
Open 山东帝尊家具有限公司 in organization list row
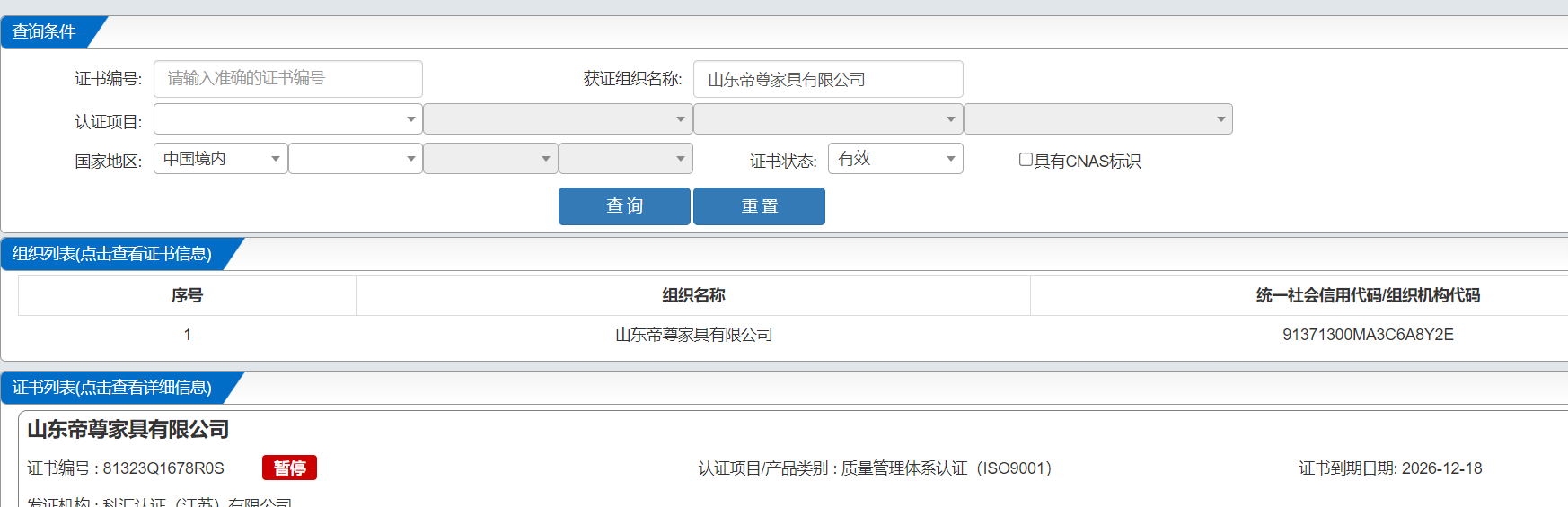pyautogui.click(x=693, y=335)
